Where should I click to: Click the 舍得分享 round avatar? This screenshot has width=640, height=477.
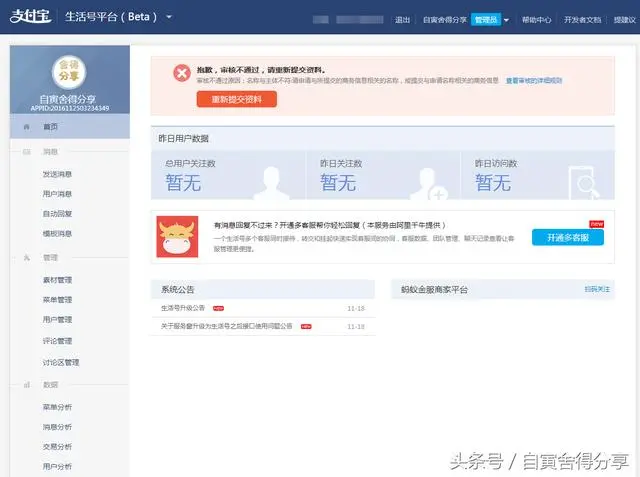69,71
